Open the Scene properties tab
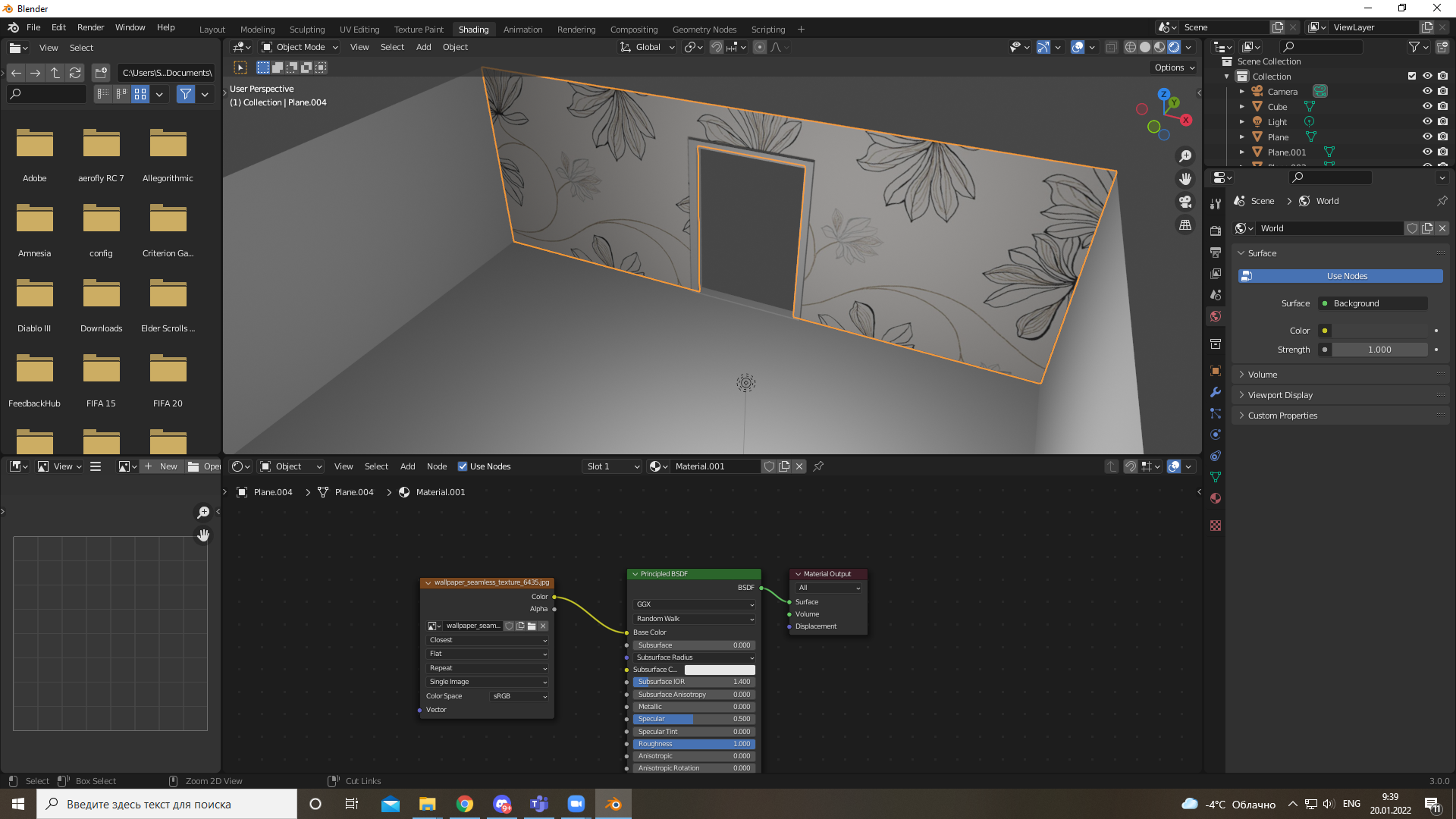 (1216, 294)
